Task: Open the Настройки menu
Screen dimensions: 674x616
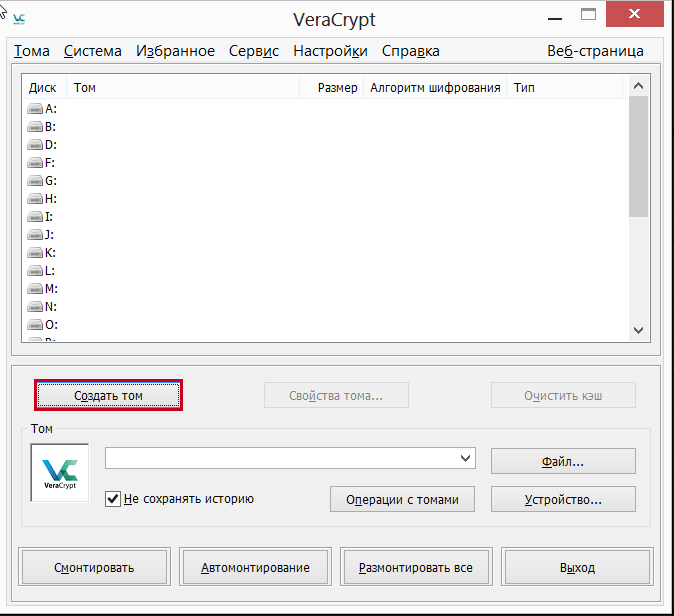Action: click(330, 51)
